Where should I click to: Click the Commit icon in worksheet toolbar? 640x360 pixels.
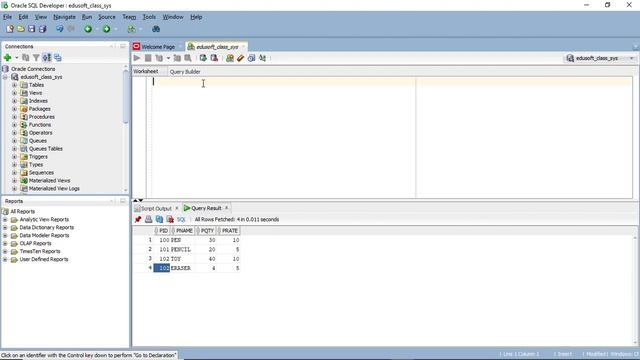(x=203, y=58)
